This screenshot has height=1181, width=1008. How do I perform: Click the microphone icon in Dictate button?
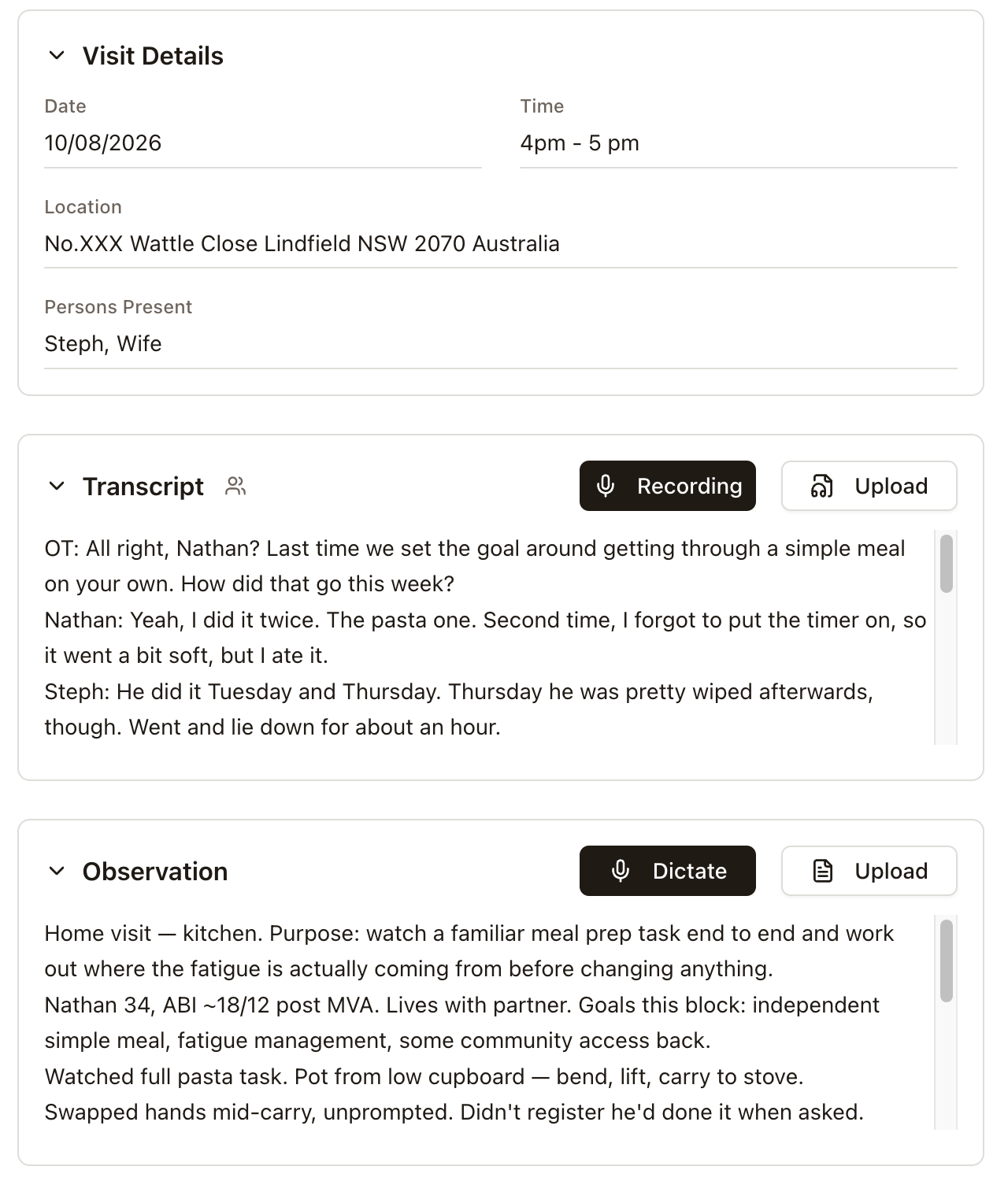click(x=621, y=871)
